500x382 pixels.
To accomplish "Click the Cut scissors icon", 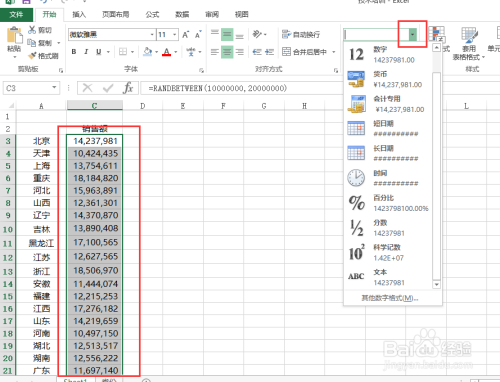I will [32, 30].
